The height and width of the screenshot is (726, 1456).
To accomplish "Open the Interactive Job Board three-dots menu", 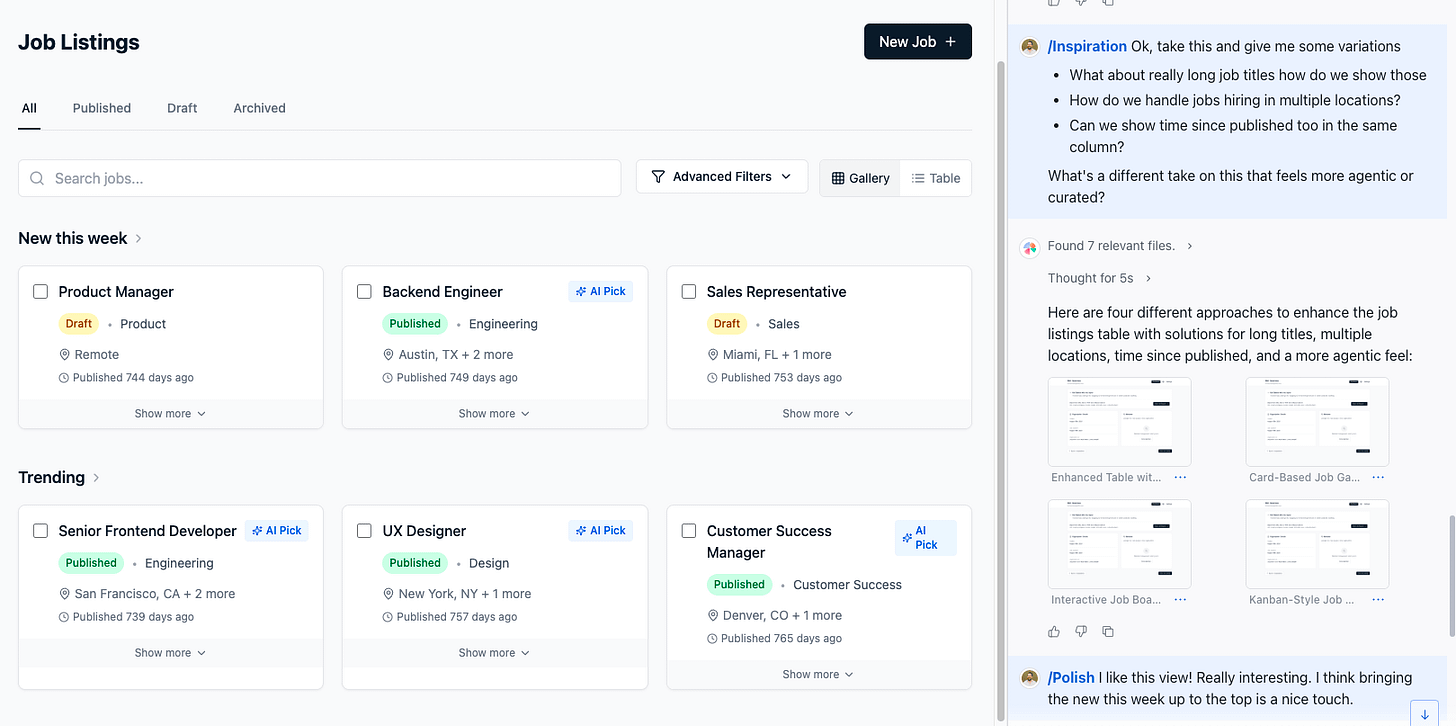I will [x=1180, y=600].
